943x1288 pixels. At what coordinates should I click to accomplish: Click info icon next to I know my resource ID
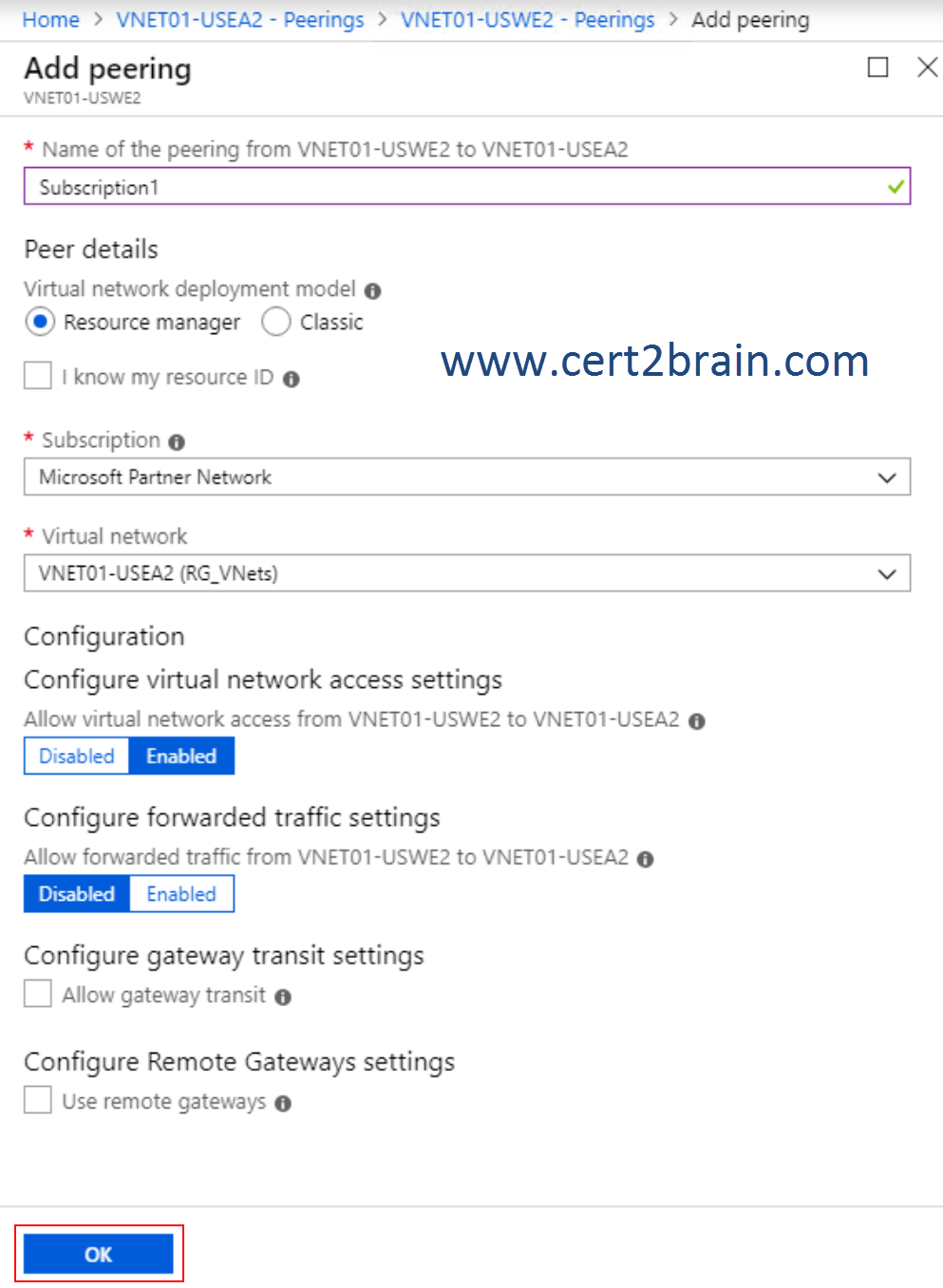coord(292,380)
